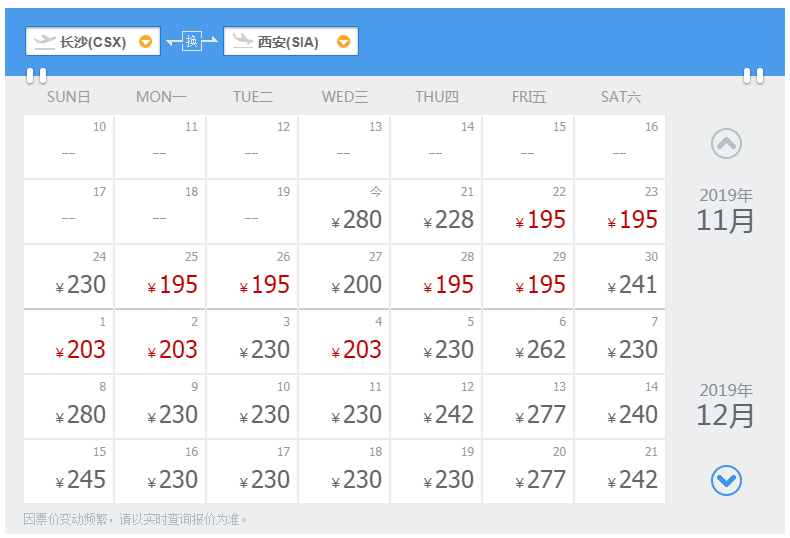790x538 pixels.
Task: Select today's fare cell marked 今 ¥280
Action: click(x=344, y=211)
